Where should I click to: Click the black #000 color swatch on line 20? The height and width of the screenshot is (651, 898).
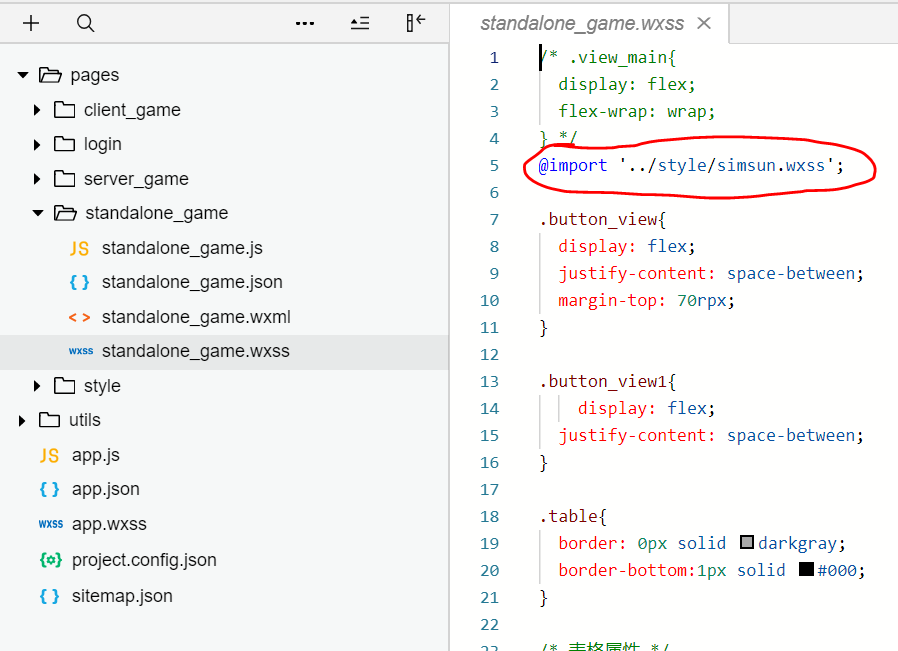click(806, 569)
